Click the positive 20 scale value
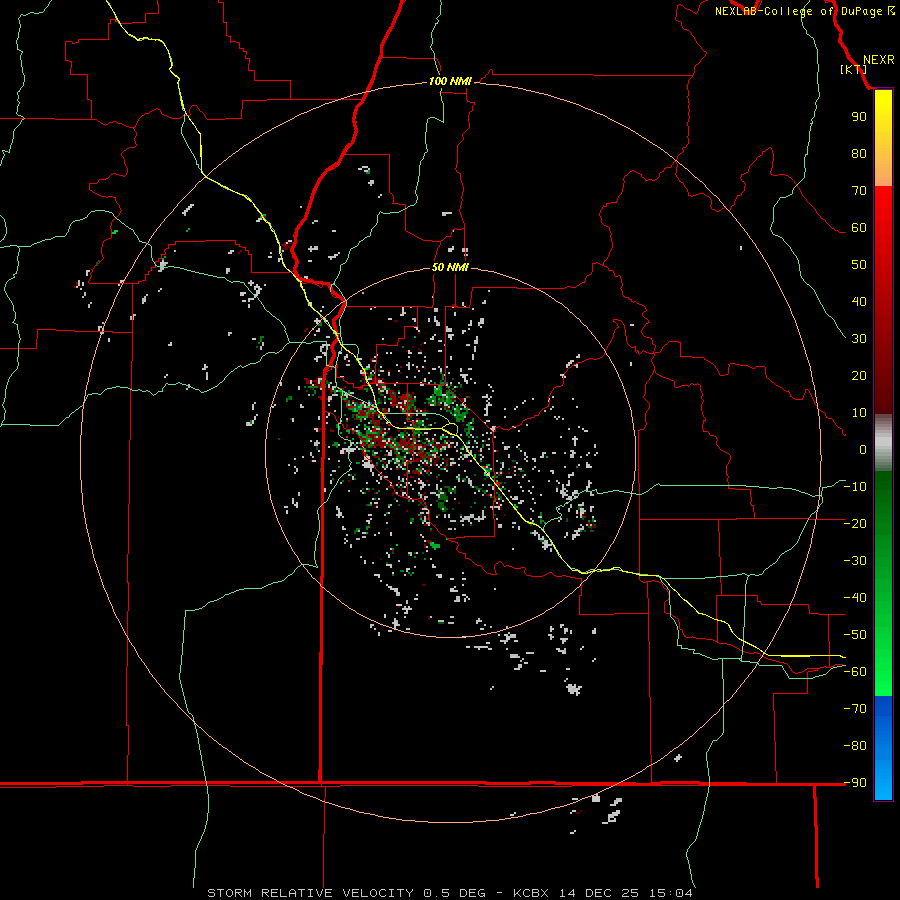Screen dimensions: 900x900 (859, 375)
